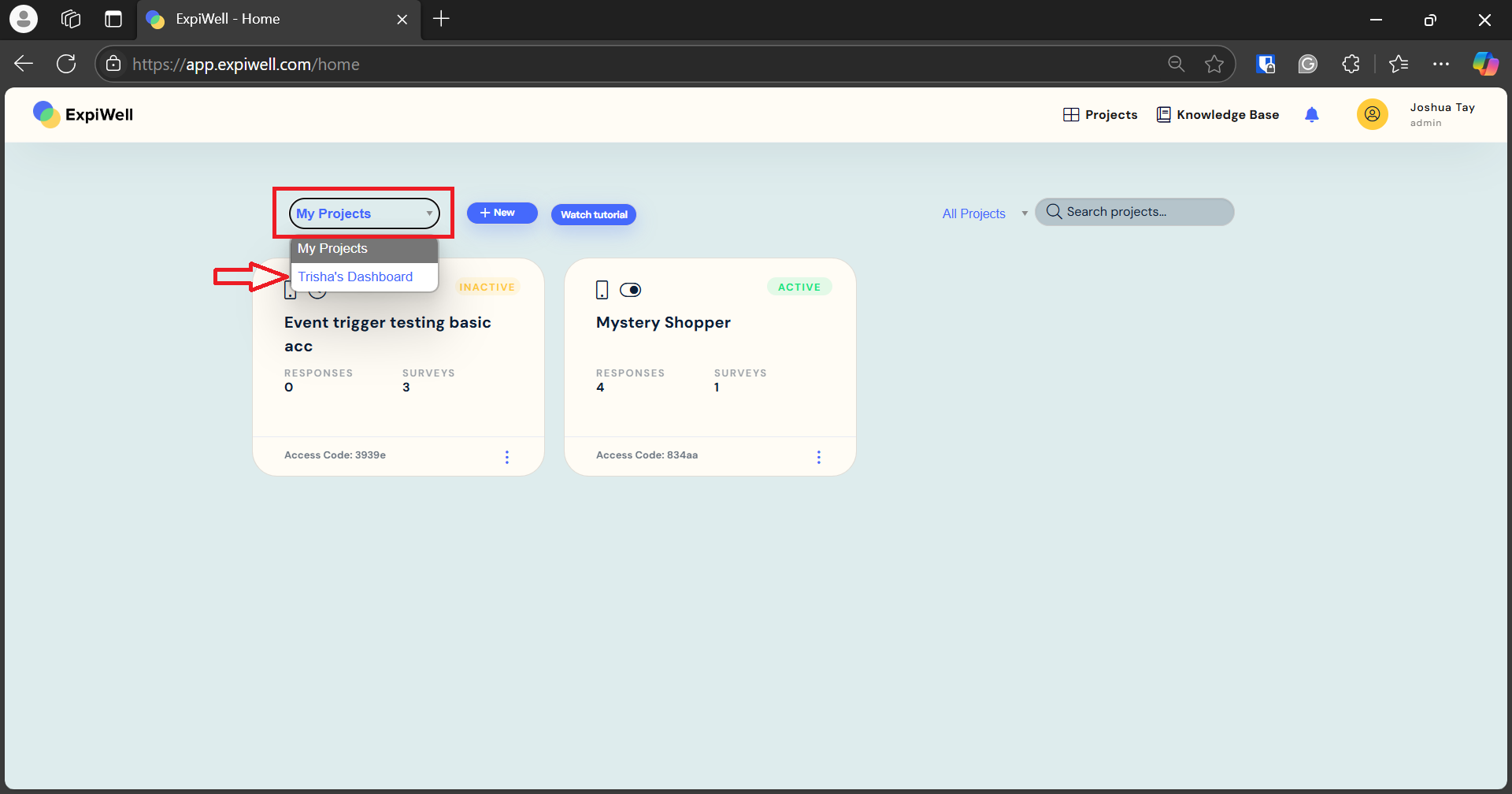
Task: Click the Mystery Shopper phone icon
Action: tap(602, 290)
